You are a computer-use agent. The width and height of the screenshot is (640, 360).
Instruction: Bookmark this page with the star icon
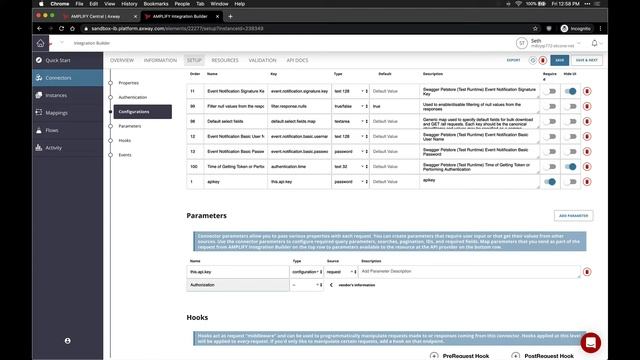(x=535, y=29)
